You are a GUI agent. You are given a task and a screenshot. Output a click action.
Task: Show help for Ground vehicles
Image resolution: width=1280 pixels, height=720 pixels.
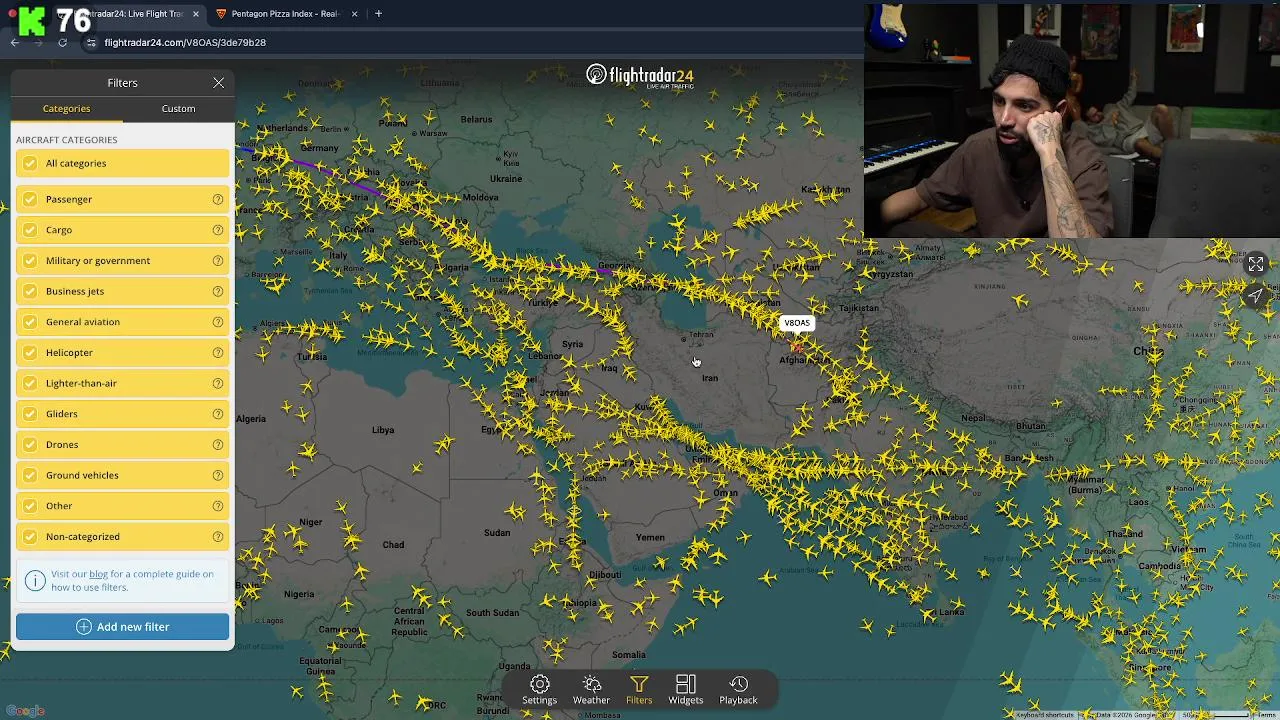coord(217,475)
